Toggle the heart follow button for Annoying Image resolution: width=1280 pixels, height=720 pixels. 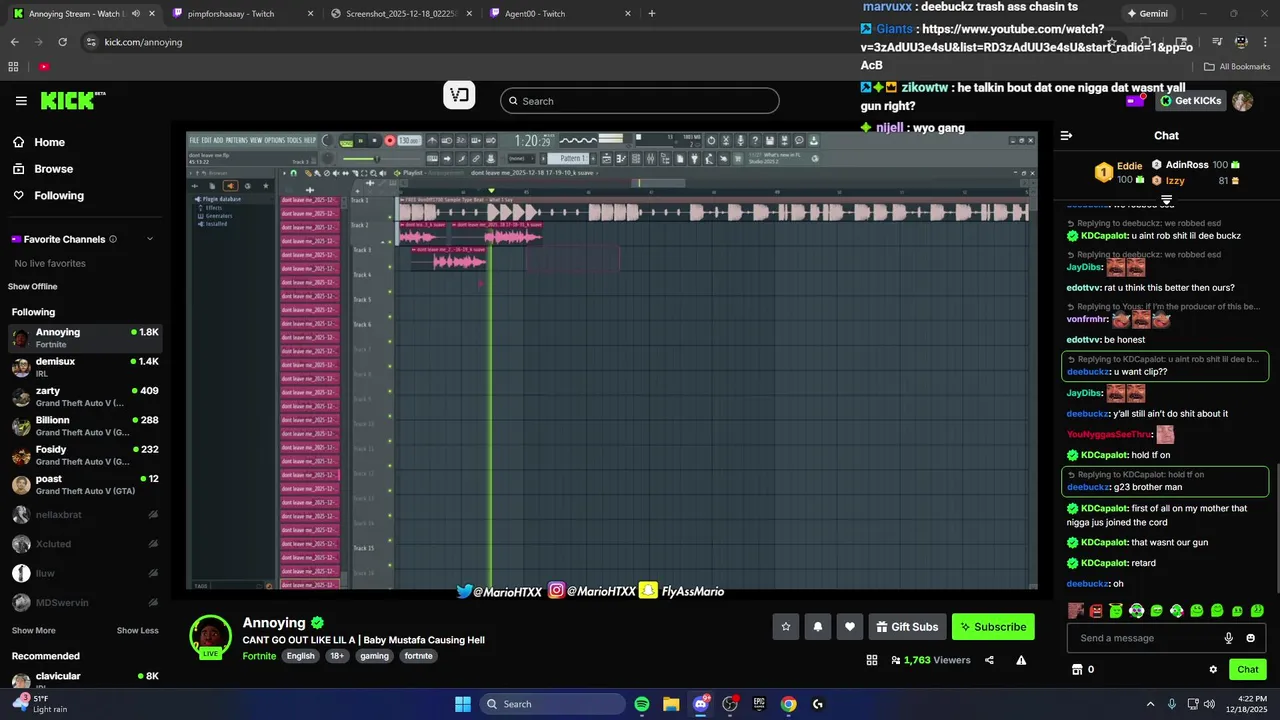(x=850, y=627)
